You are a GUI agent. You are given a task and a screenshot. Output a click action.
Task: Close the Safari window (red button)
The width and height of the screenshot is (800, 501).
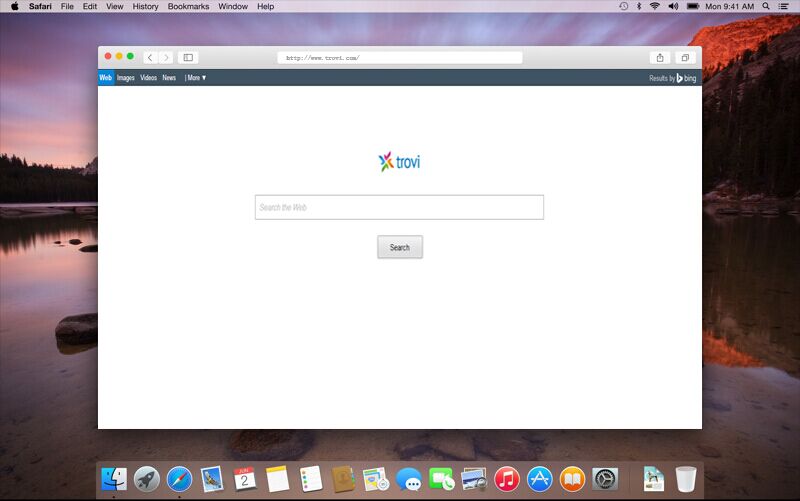108,56
